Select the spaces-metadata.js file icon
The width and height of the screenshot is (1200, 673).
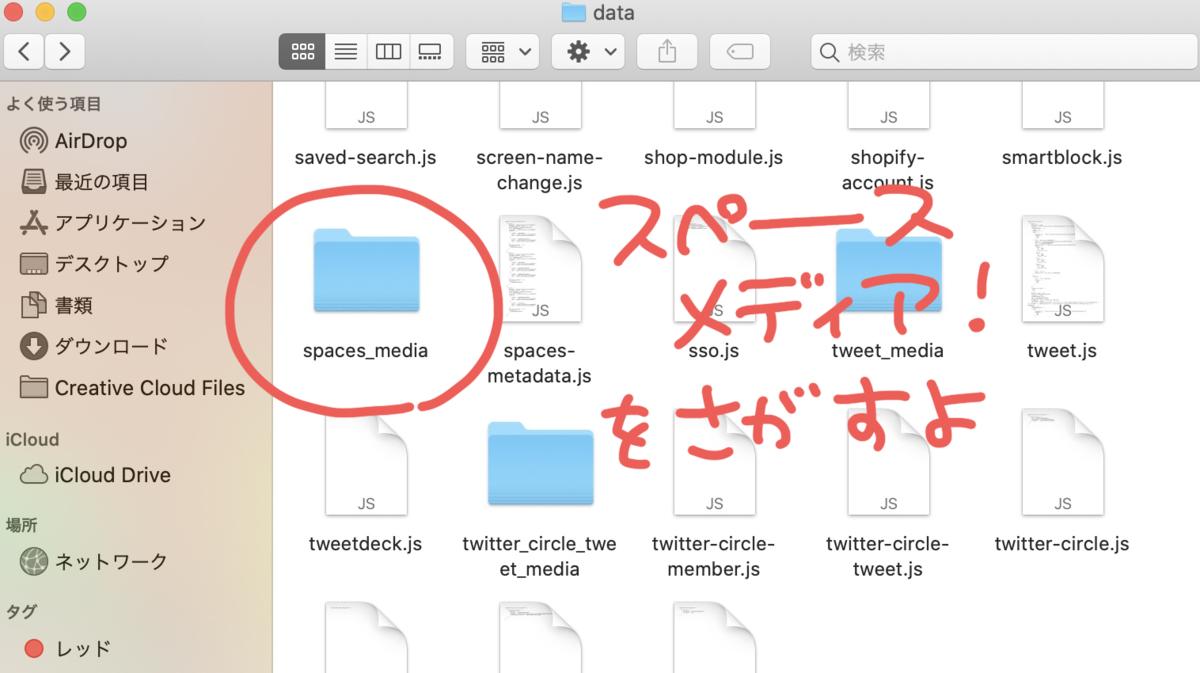tap(540, 269)
